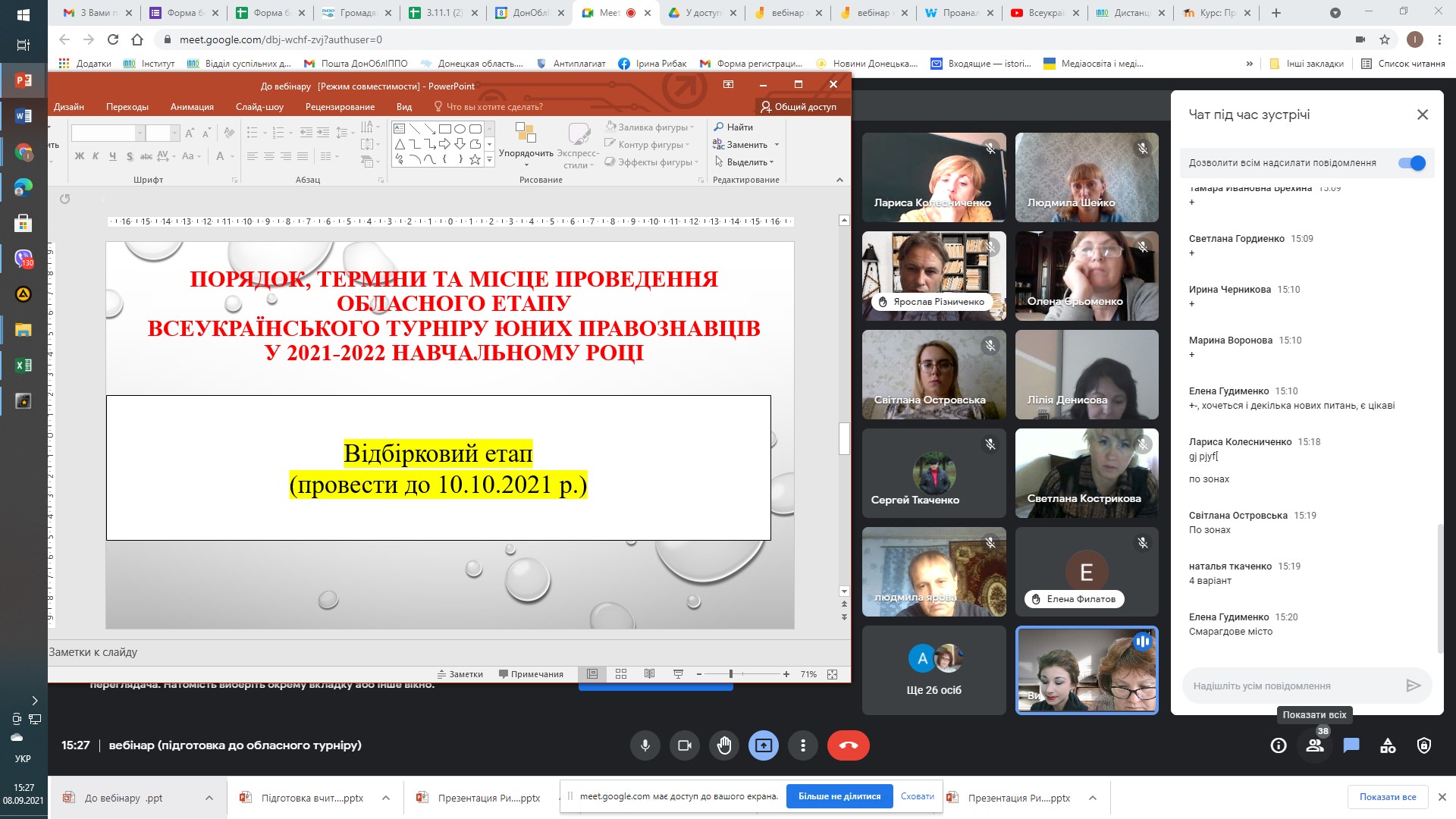Screen dimensions: 1456x819
Task: Open font name combo box arrow
Action: pyautogui.click(x=140, y=133)
